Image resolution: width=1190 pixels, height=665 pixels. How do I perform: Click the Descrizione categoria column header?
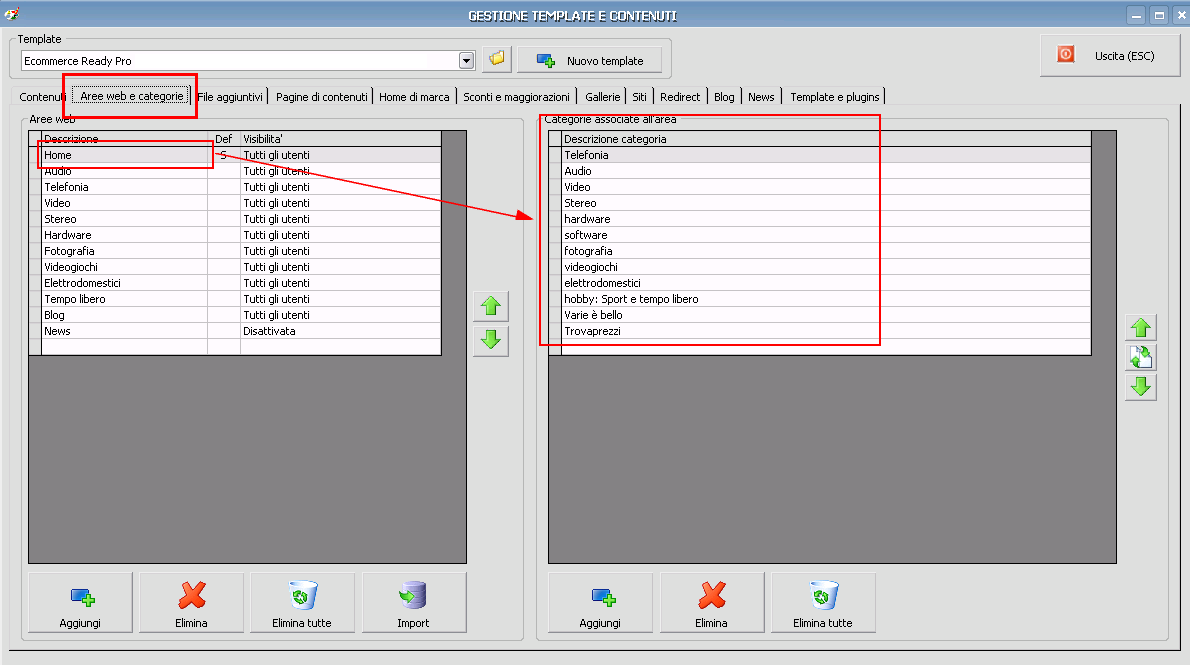[x=826, y=139]
